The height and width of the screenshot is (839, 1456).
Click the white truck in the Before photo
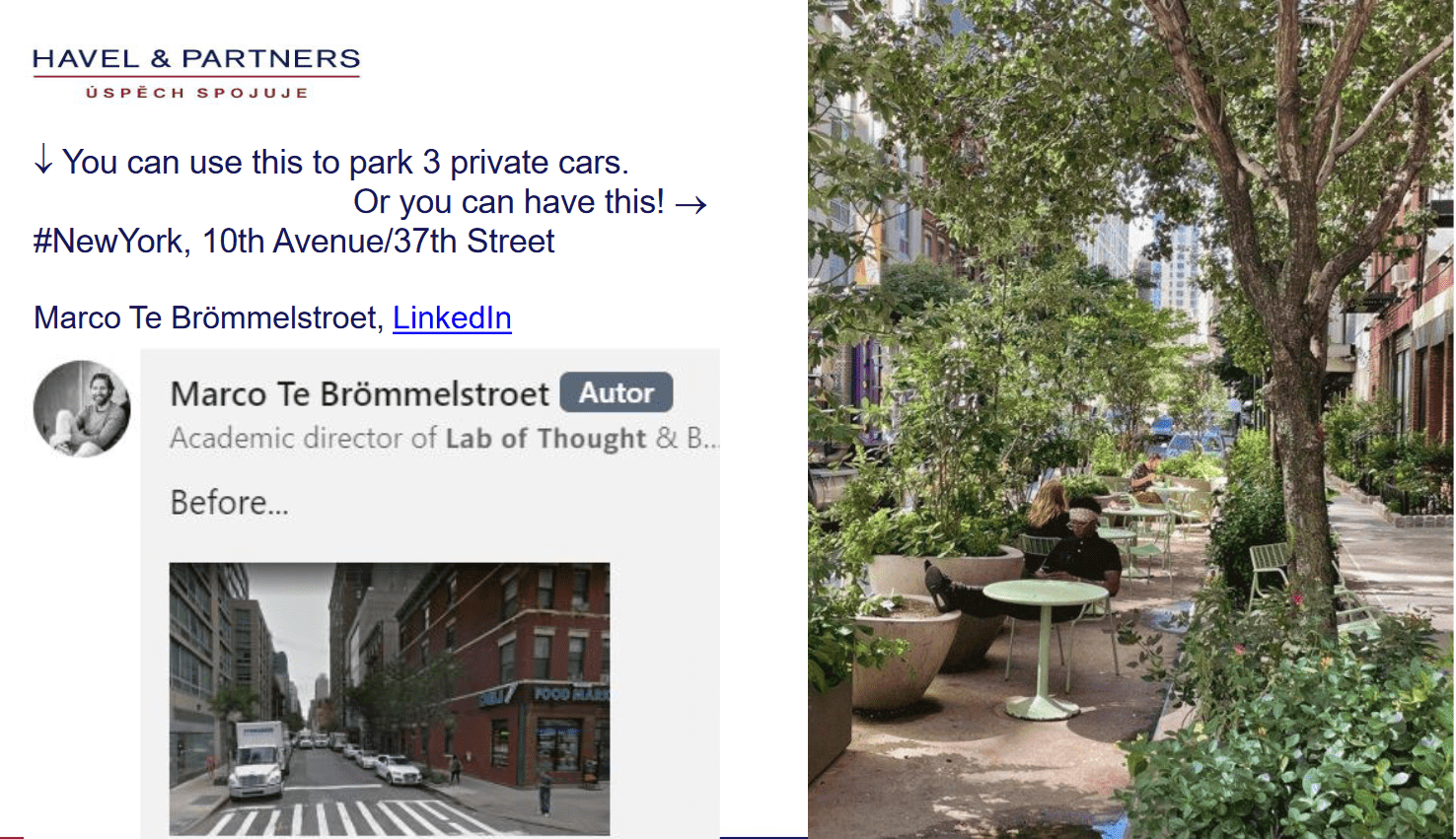[257, 758]
